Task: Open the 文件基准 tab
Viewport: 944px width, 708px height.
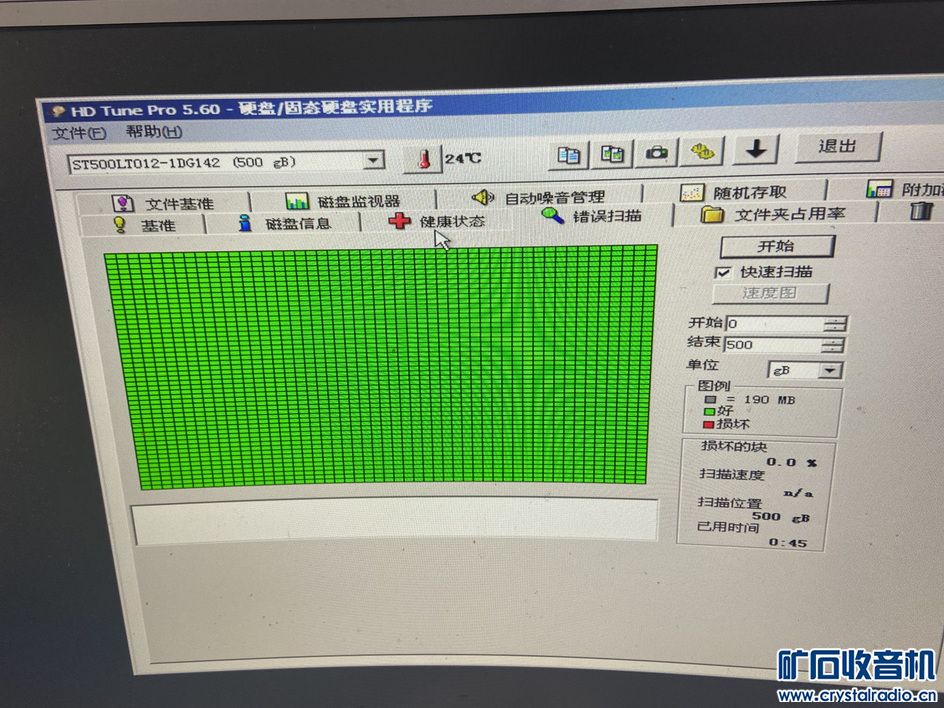Action: coord(164,203)
